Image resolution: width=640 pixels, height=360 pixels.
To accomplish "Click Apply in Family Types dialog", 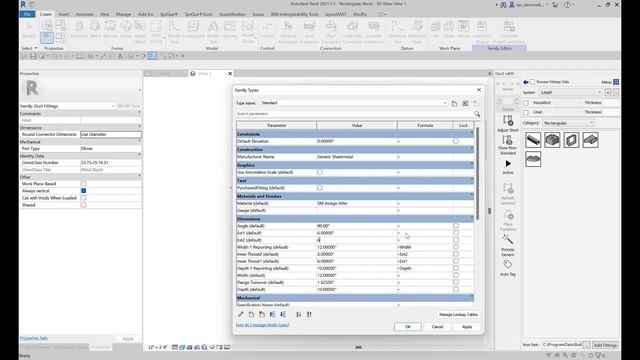I will (x=467, y=327).
